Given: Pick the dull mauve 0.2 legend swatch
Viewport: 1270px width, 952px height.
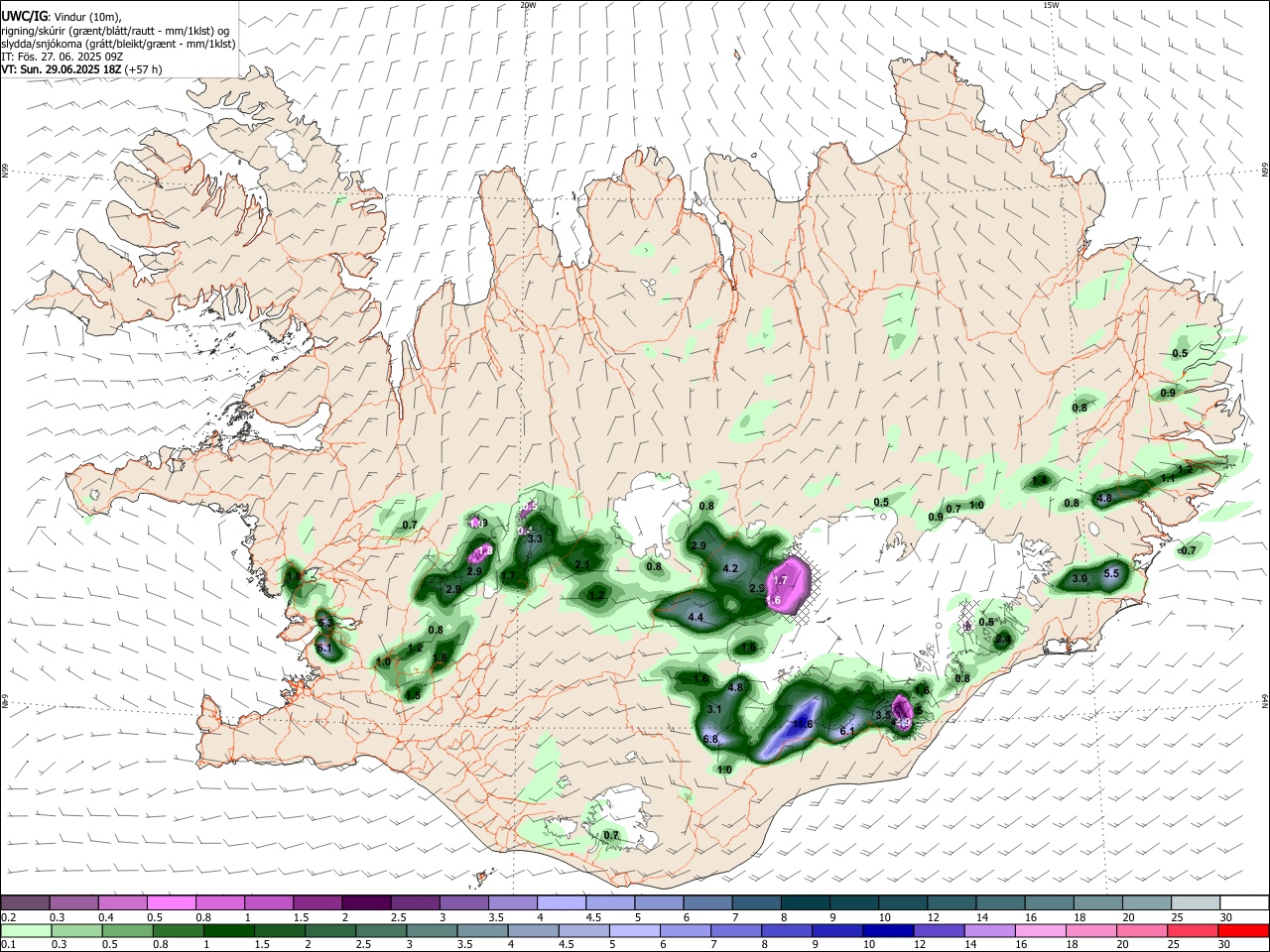Looking at the screenshot, I should click(x=25, y=902).
